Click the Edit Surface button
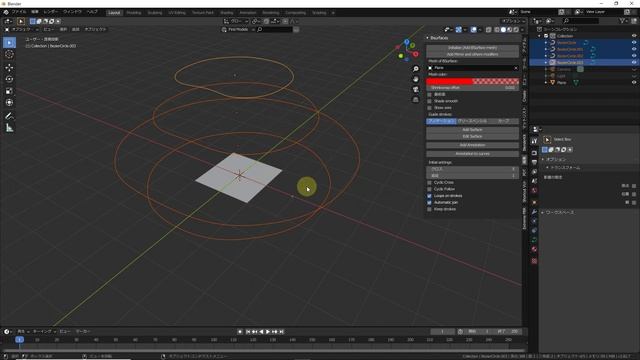 [473, 136]
